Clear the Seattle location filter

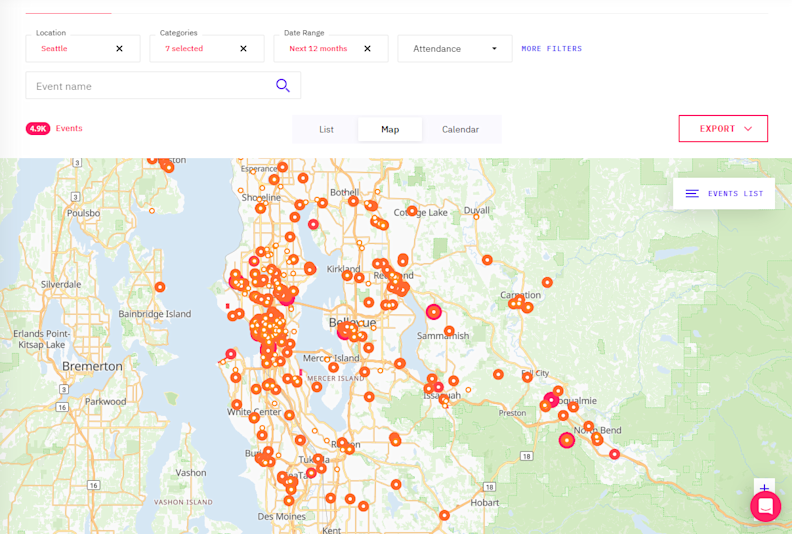coord(119,48)
